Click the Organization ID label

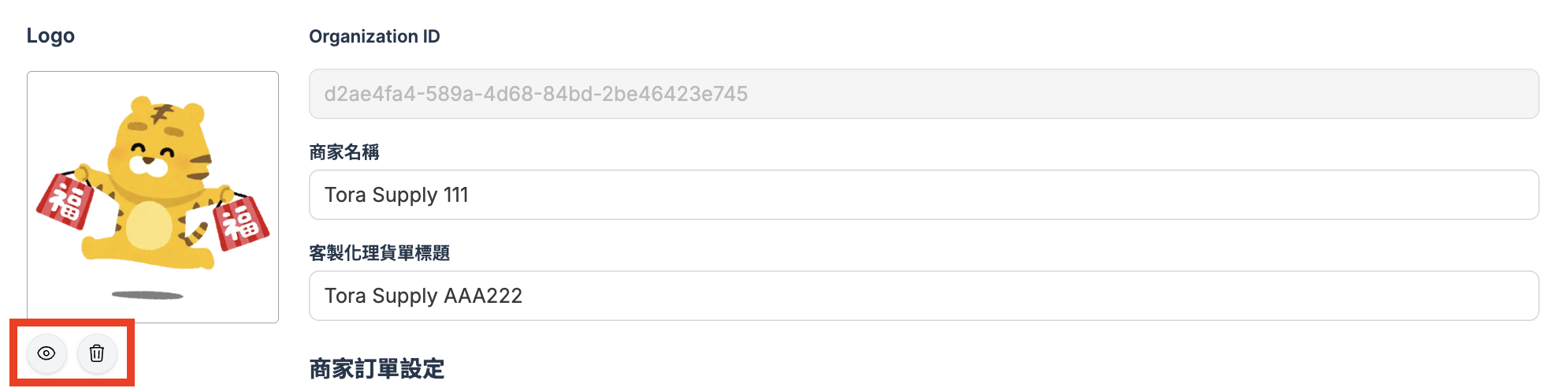click(374, 36)
